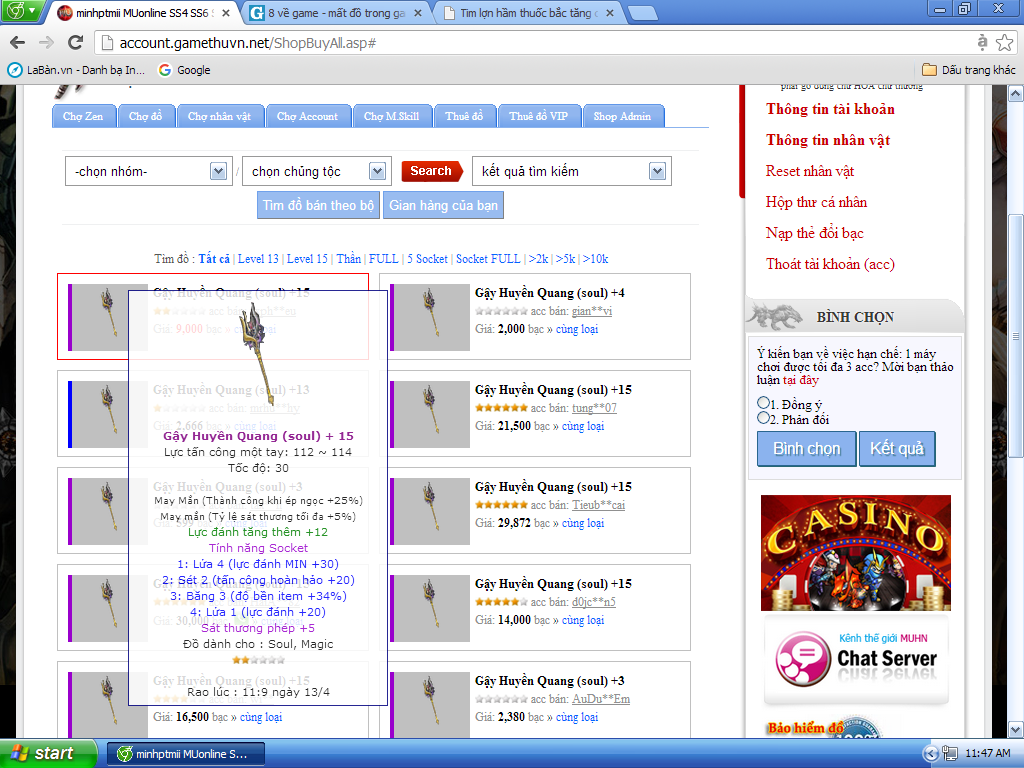Close the Tìm lợn hầm thuốc bắc tab
The width and height of the screenshot is (1024, 768).
coord(609,13)
